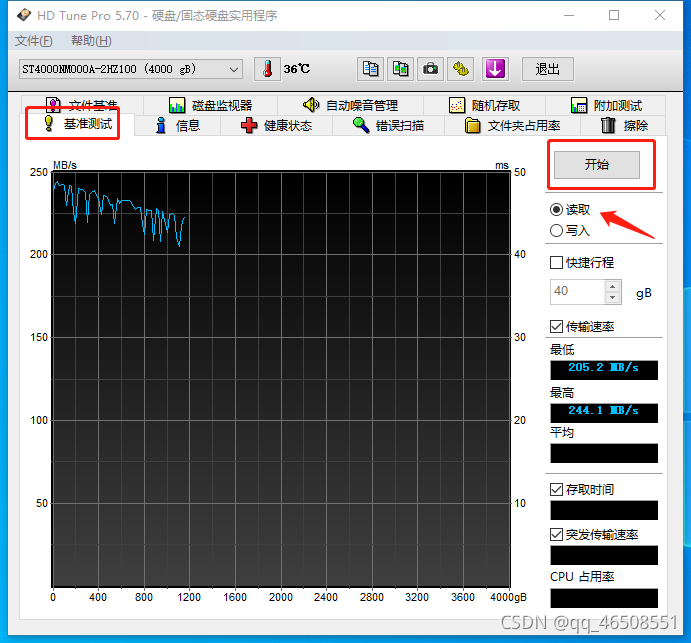Maximize the HD Tune Pro window
The height and width of the screenshot is (643, 691).
coord(614,15)
